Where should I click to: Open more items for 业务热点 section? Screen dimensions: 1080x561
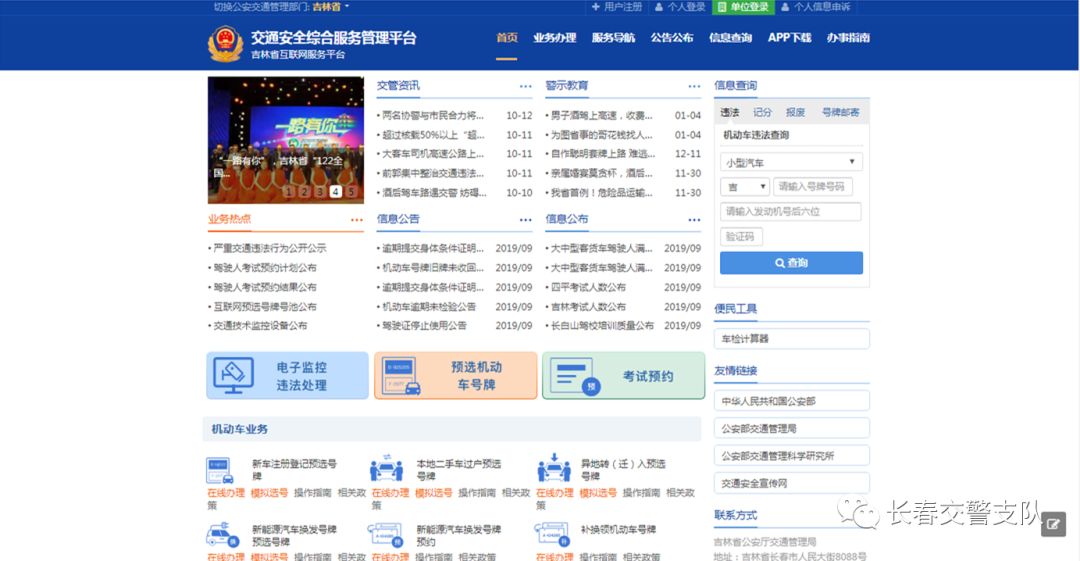(357, 220)
